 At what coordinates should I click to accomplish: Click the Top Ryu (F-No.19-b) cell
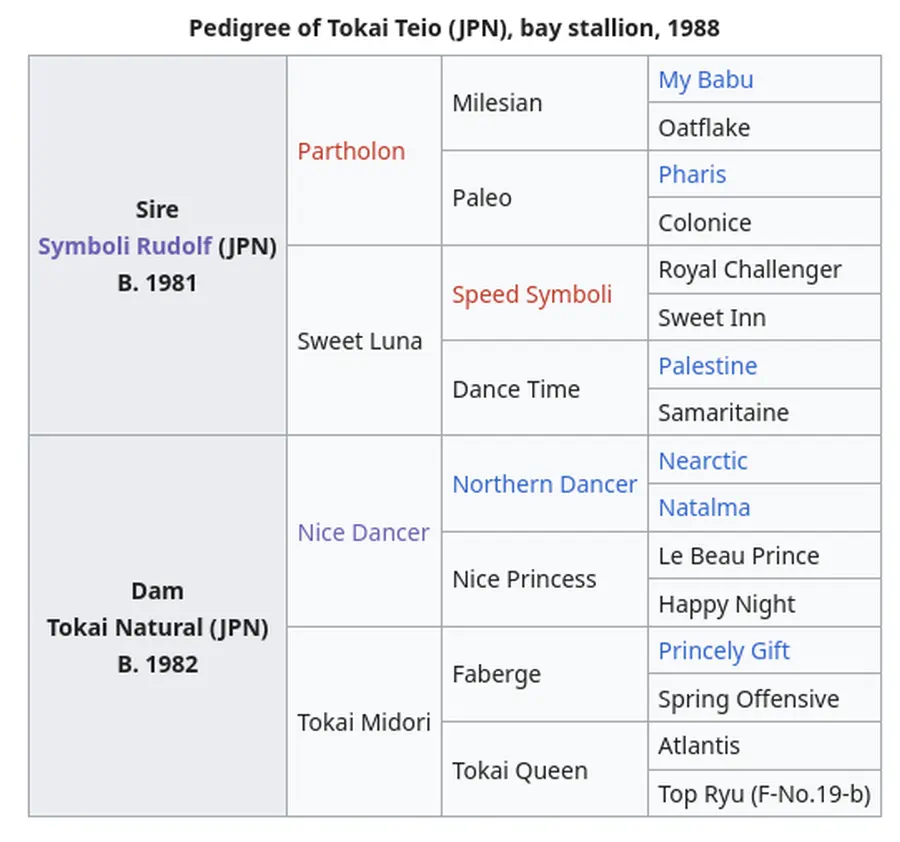[763, 794]
